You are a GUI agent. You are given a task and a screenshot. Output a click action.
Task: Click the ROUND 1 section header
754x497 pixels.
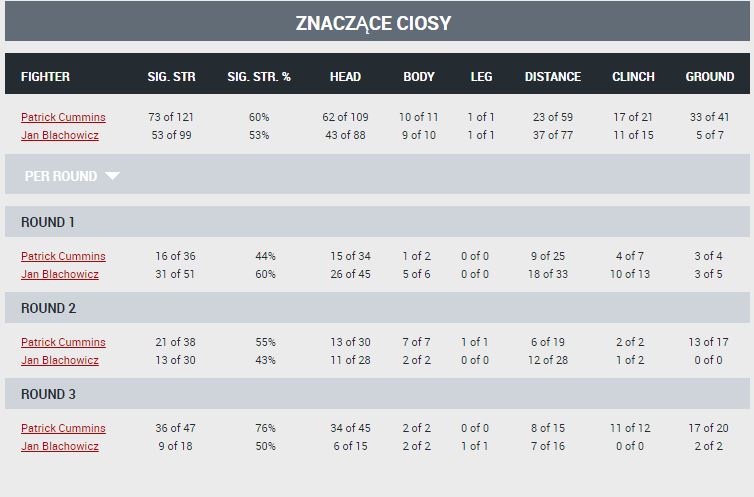pyautogui.click(x=377, y=222)
